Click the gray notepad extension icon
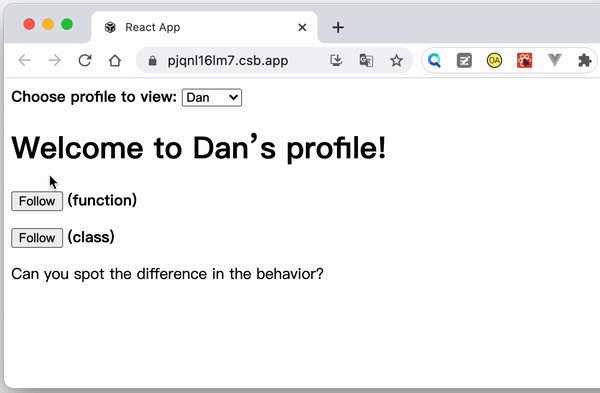Image resolution: width=600 pixels, height=393 pixels. 464,60
